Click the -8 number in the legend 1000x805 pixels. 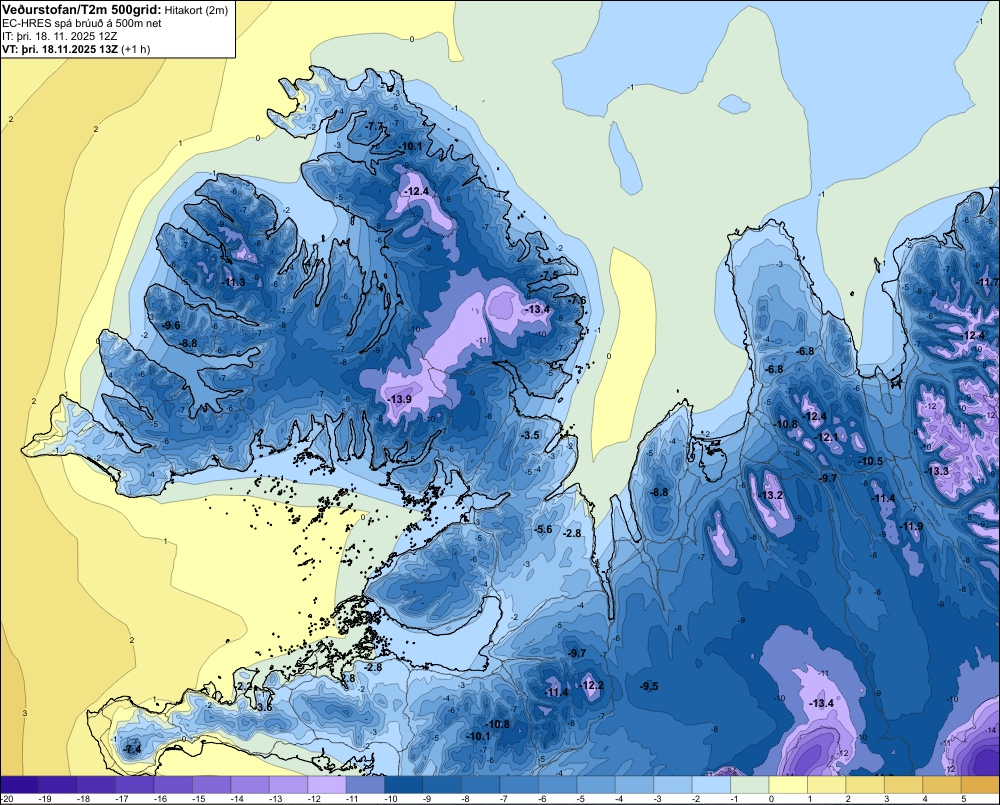pos(467,799)
